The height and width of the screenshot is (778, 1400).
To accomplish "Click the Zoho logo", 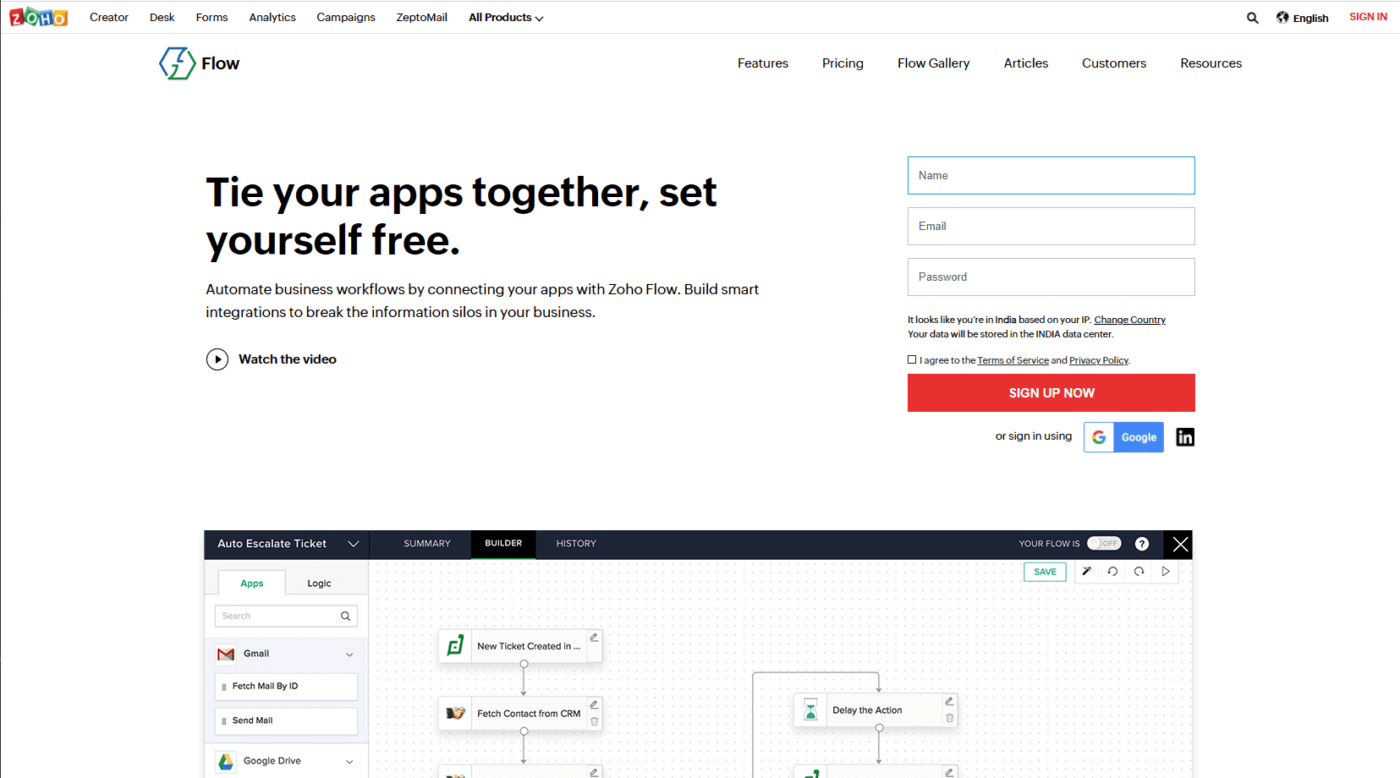I will point(38,17).
